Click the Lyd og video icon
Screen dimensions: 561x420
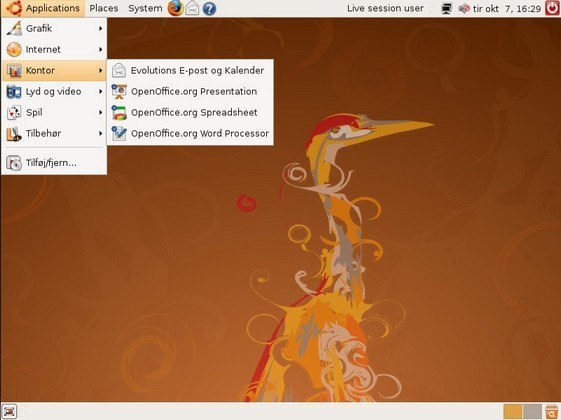click(14, 92)
